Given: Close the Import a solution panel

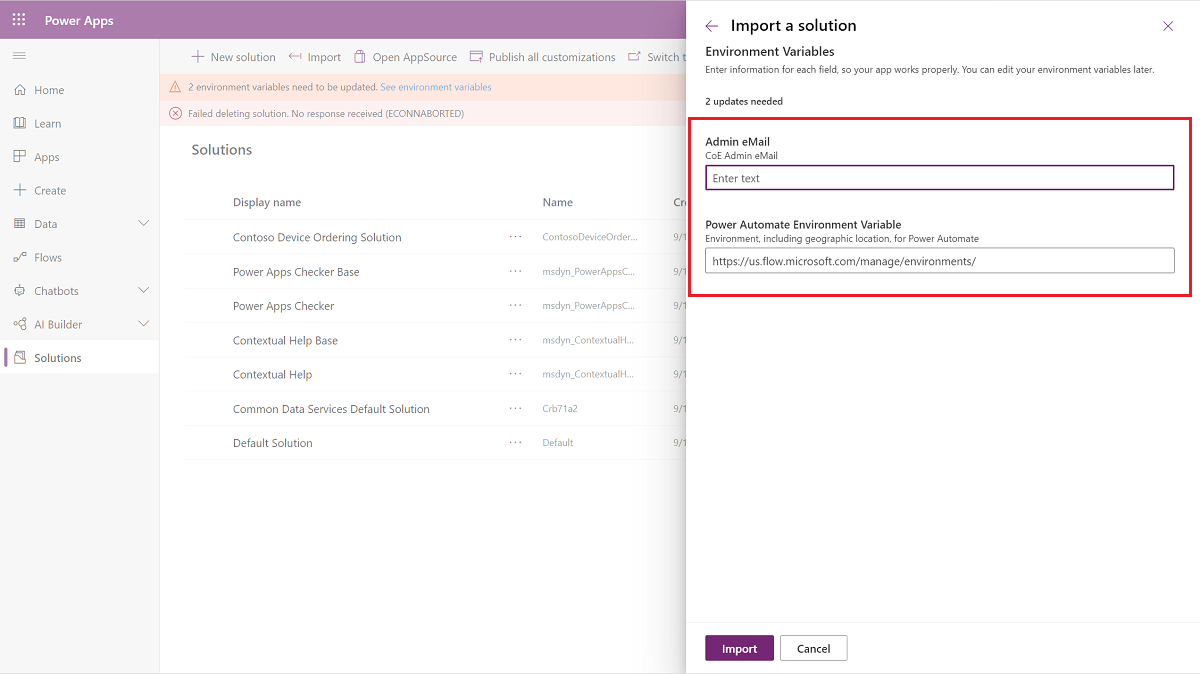Looking at the screenshot, I should (1168, 26).
